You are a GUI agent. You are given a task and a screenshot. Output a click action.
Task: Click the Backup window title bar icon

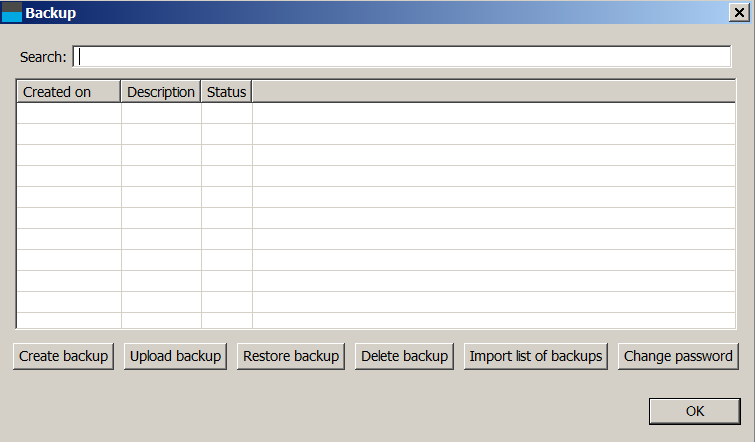12,13
